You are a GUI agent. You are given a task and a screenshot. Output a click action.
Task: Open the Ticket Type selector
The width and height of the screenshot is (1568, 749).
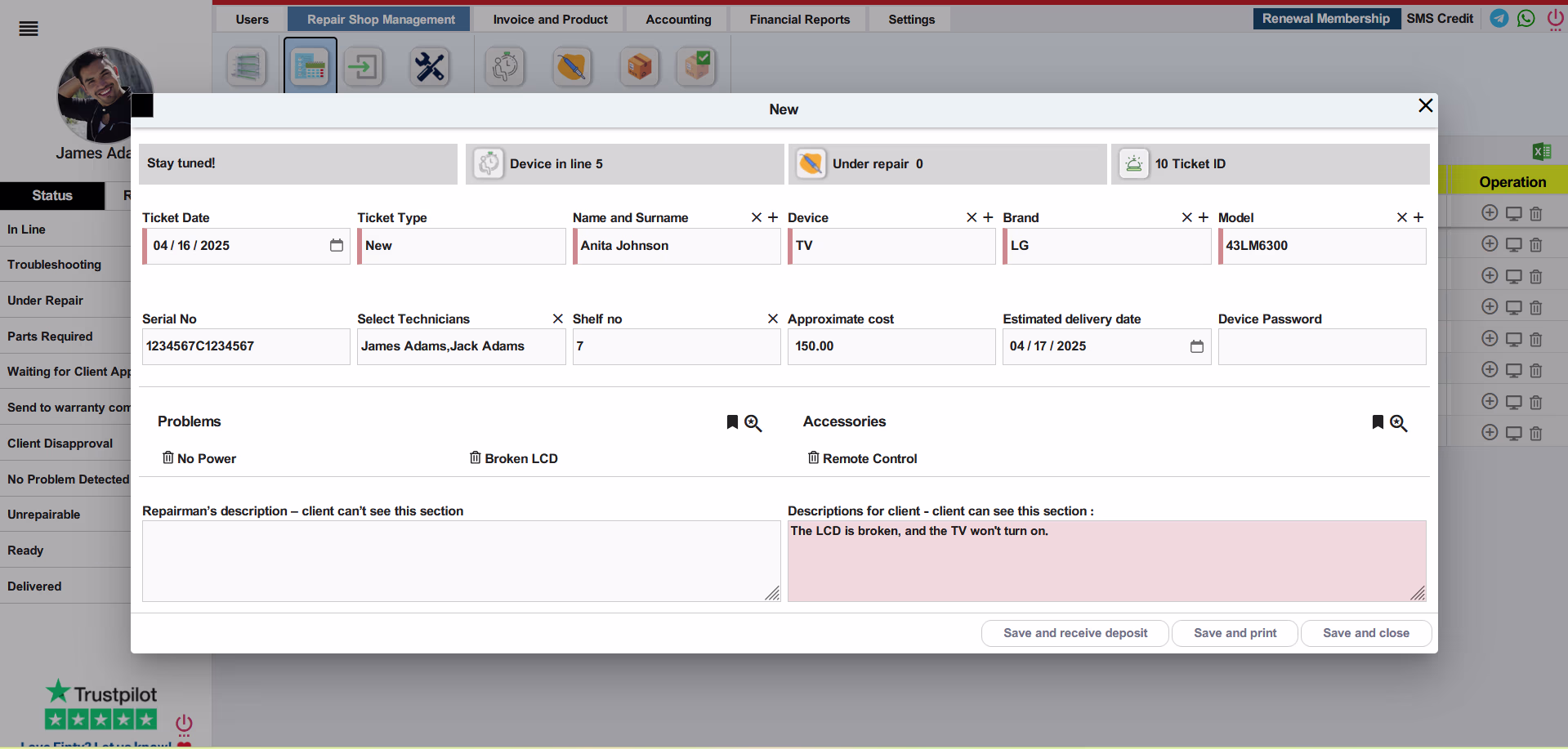[462, 246]
